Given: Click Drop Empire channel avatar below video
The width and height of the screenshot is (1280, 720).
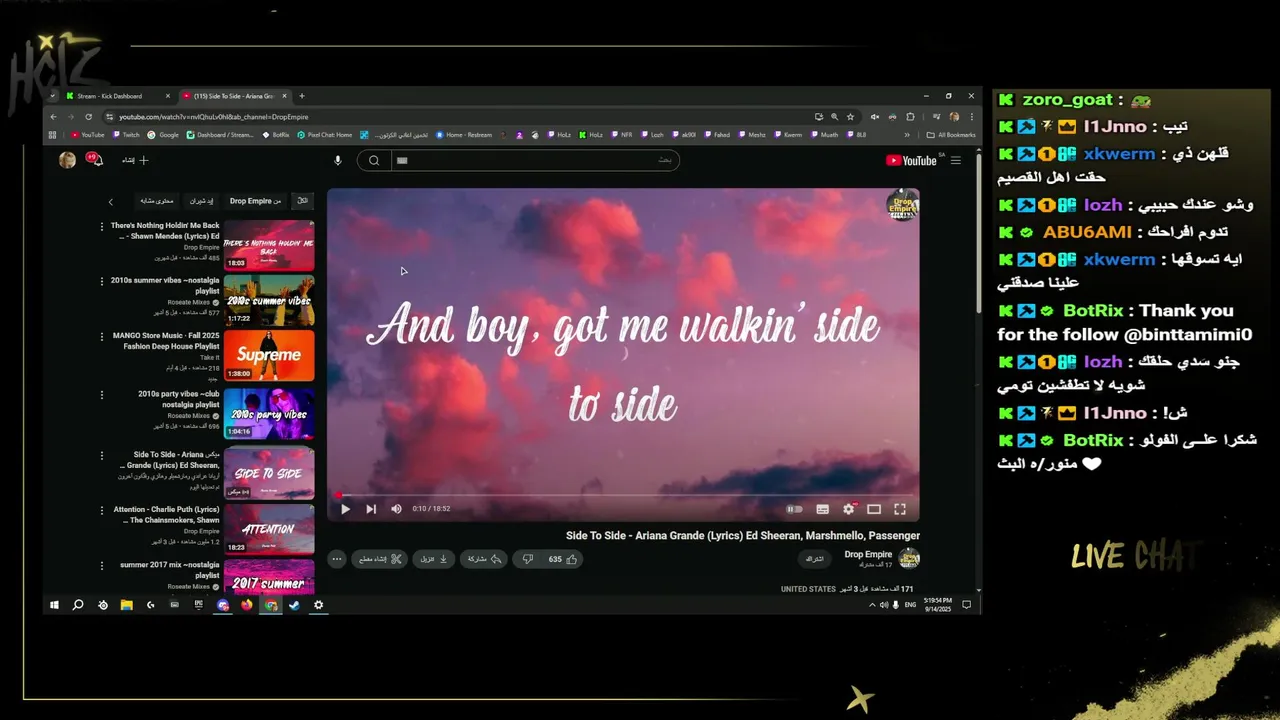Looking at the screenshot, I should pyautogui.click(x=909, y=559).
